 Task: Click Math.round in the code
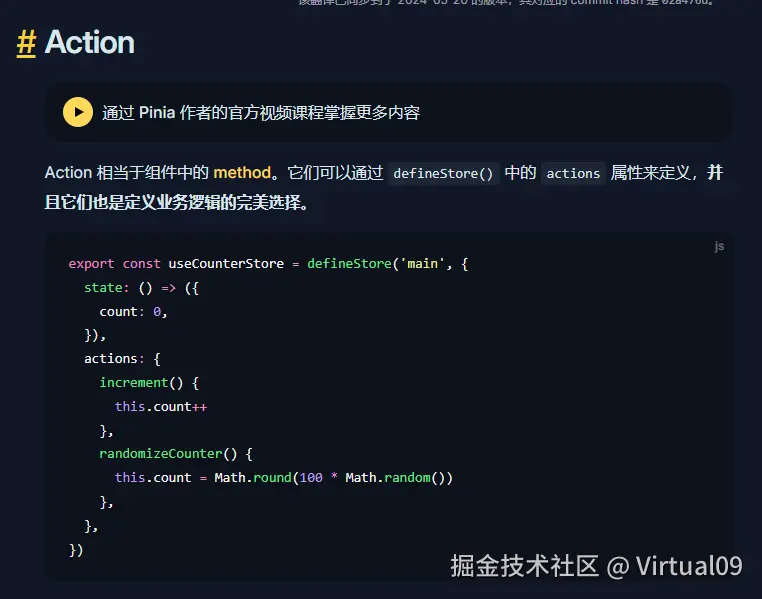[x=252, y=477]
